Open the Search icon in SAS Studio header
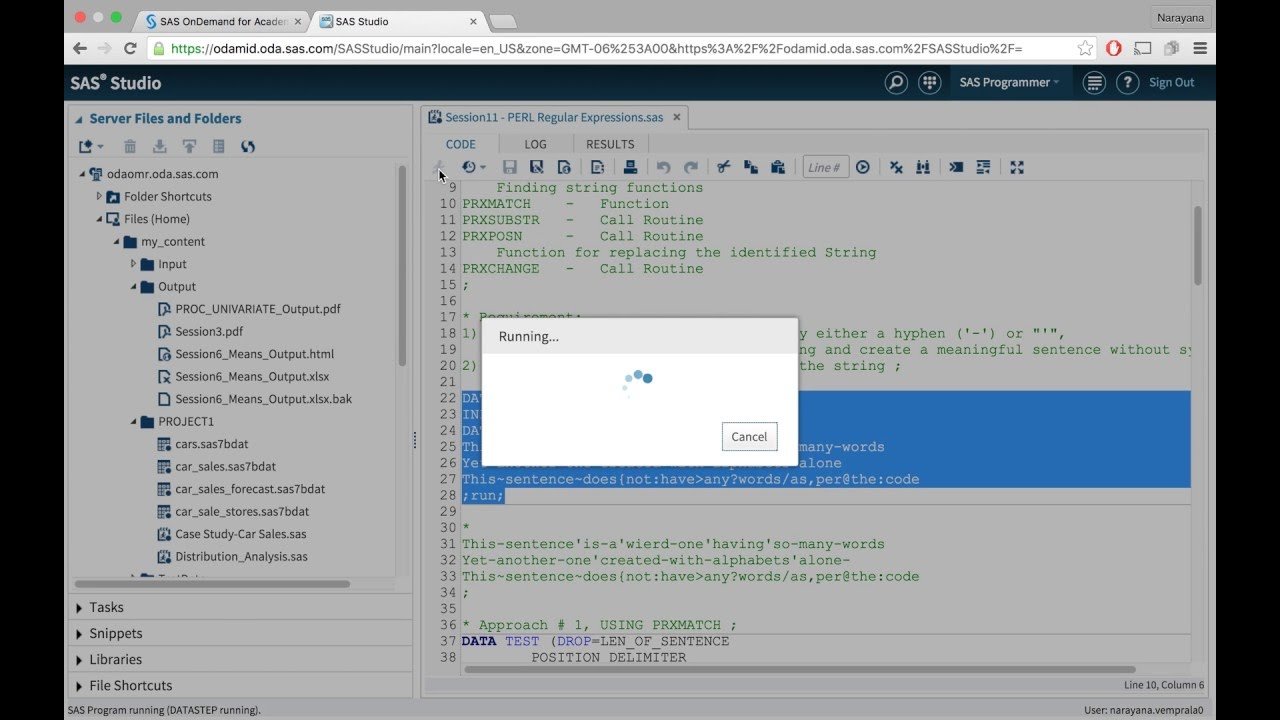Viewport: 1280px width, 720px height. [x=896, y=83]
